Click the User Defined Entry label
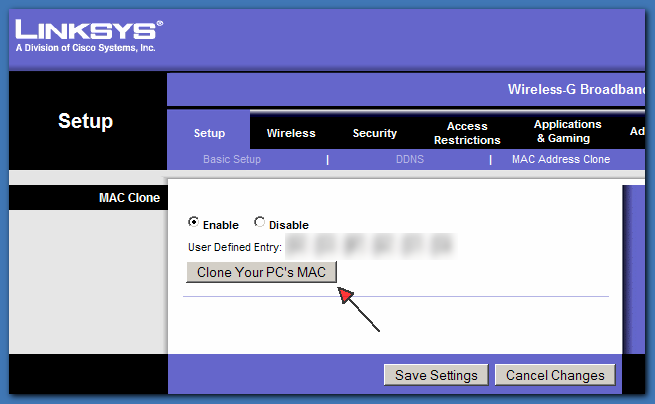The image size is (655, 404). pos(234,247)
